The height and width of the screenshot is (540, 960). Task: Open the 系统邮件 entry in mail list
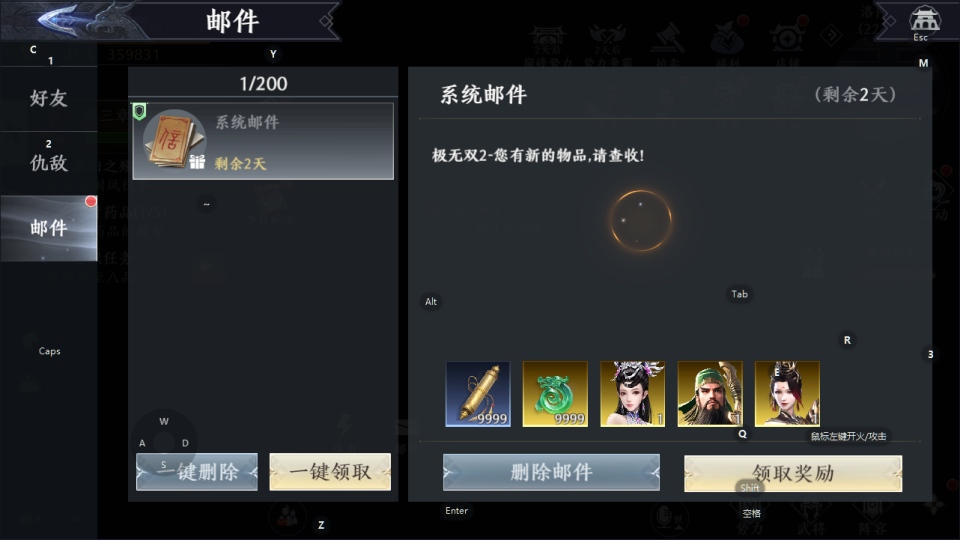pos(263,141)
